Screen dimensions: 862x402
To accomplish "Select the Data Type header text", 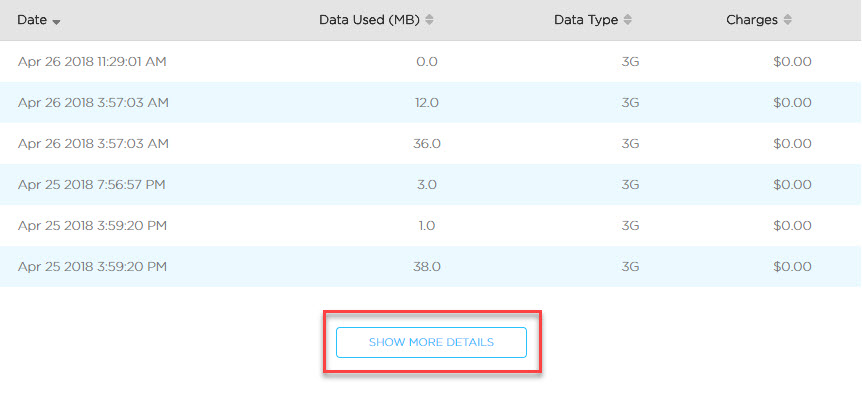I will pyautogui.click(x=587, y=20).
